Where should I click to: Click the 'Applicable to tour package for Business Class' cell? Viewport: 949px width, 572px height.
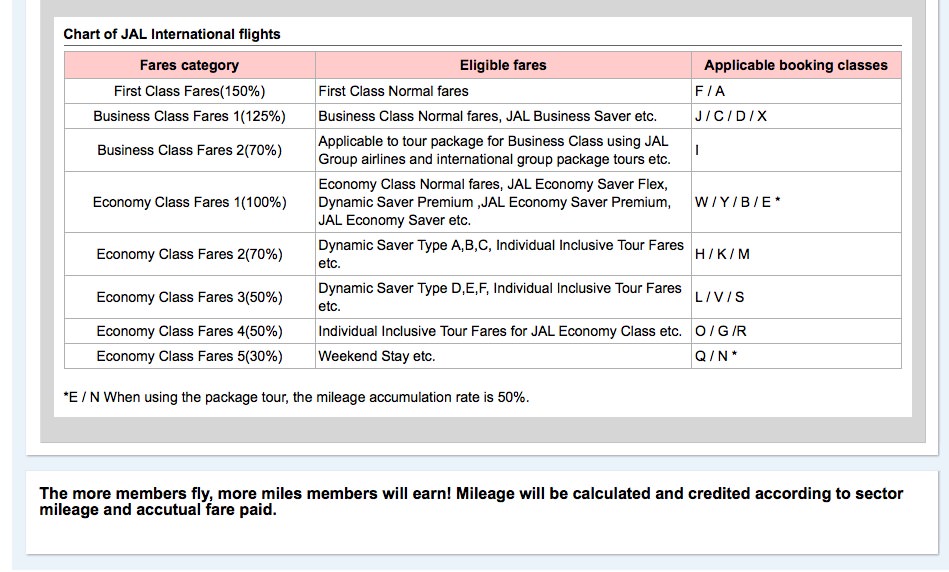503,150
